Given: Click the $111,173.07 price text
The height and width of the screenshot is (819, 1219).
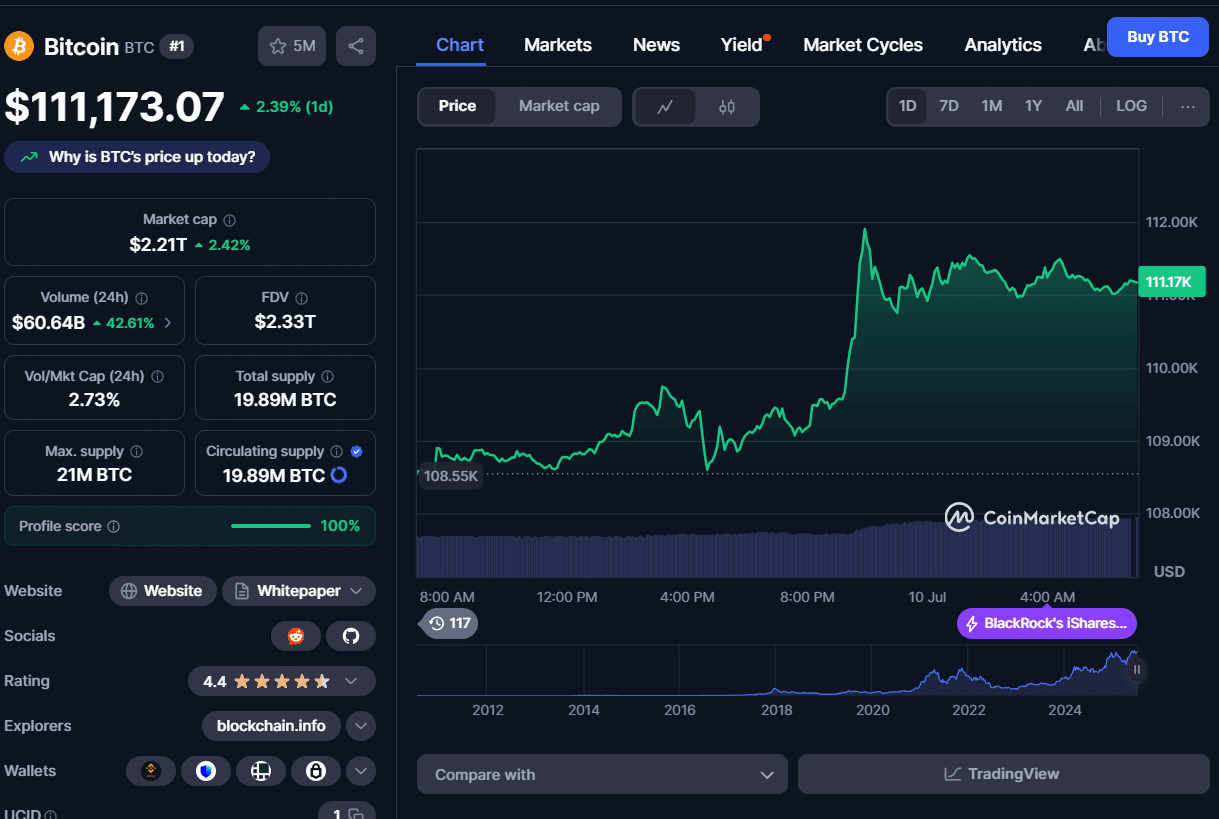Looking at the screenshot, I should point(115,107).
